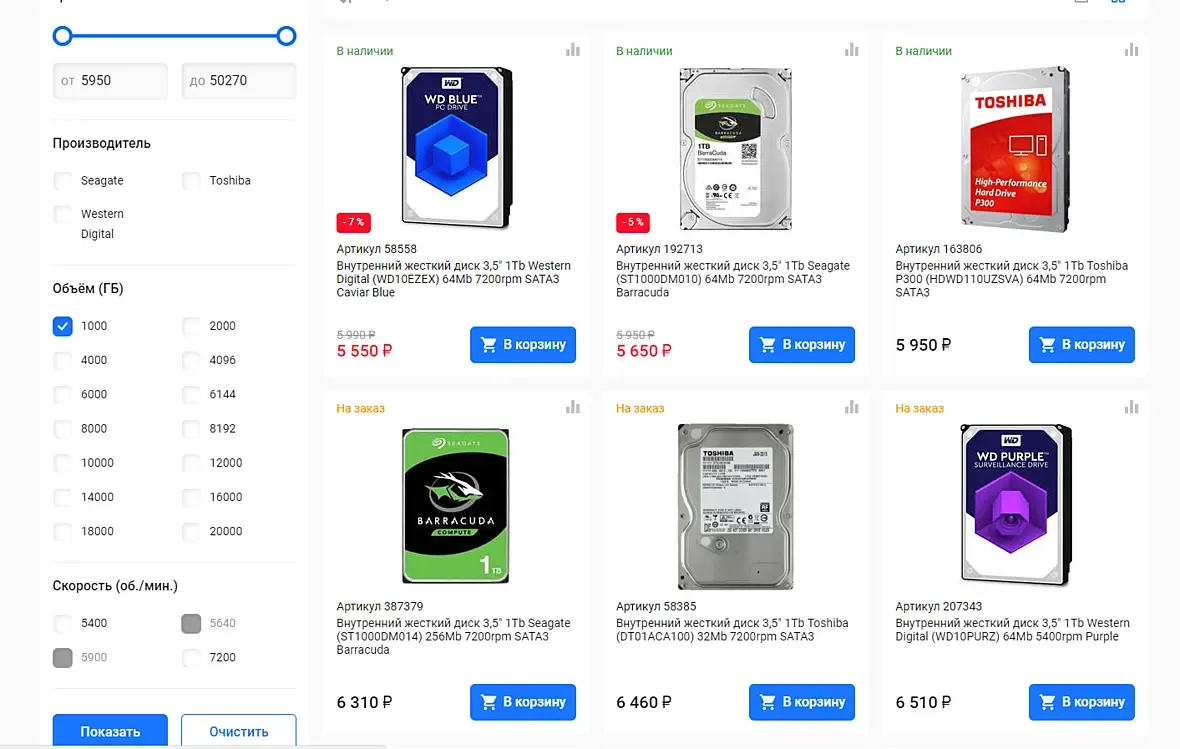Enable the 7200 rpm speed filter
This screenshot has width=1180, height=749.
(191, 657)
